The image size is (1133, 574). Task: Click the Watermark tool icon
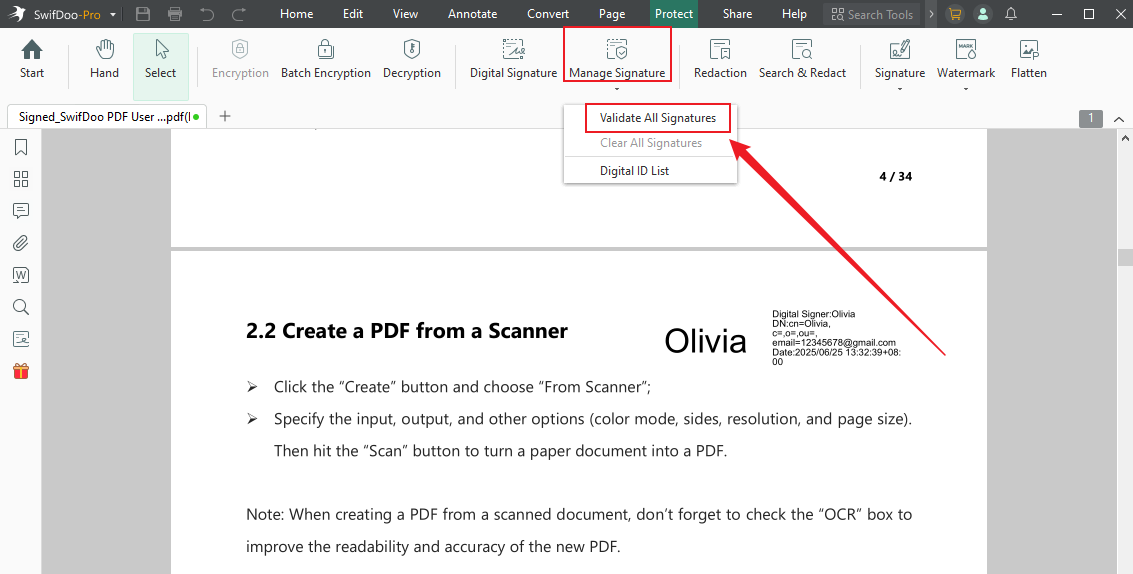[x=966, y=50]
